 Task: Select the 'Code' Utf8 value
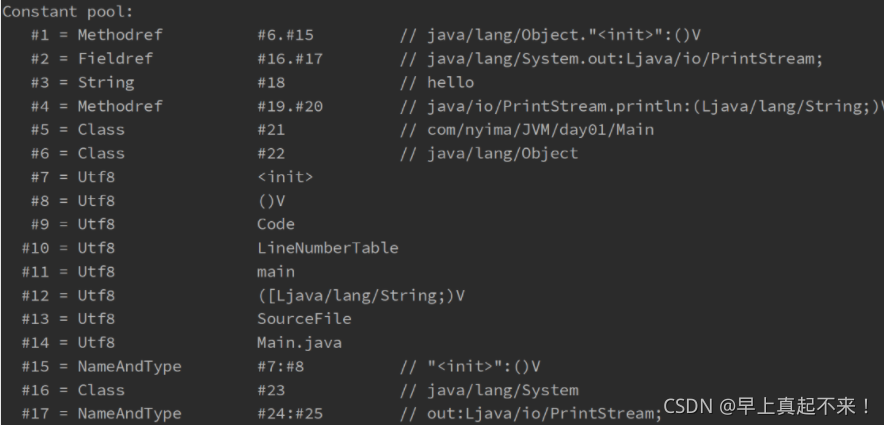point(276,224)
